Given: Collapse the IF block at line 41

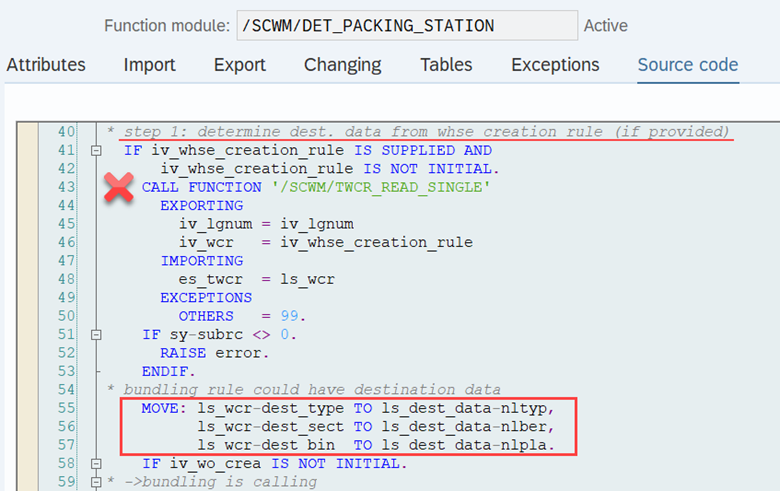Looking at the screenshot, I should 97,150.
